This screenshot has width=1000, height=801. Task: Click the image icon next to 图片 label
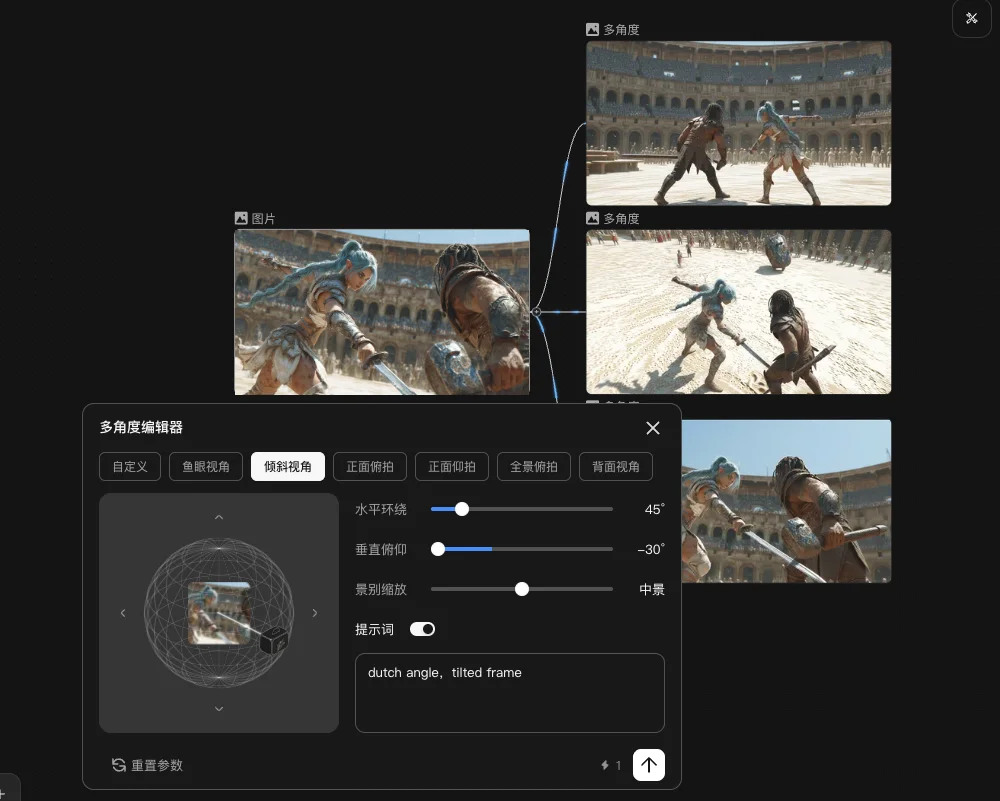239,217
